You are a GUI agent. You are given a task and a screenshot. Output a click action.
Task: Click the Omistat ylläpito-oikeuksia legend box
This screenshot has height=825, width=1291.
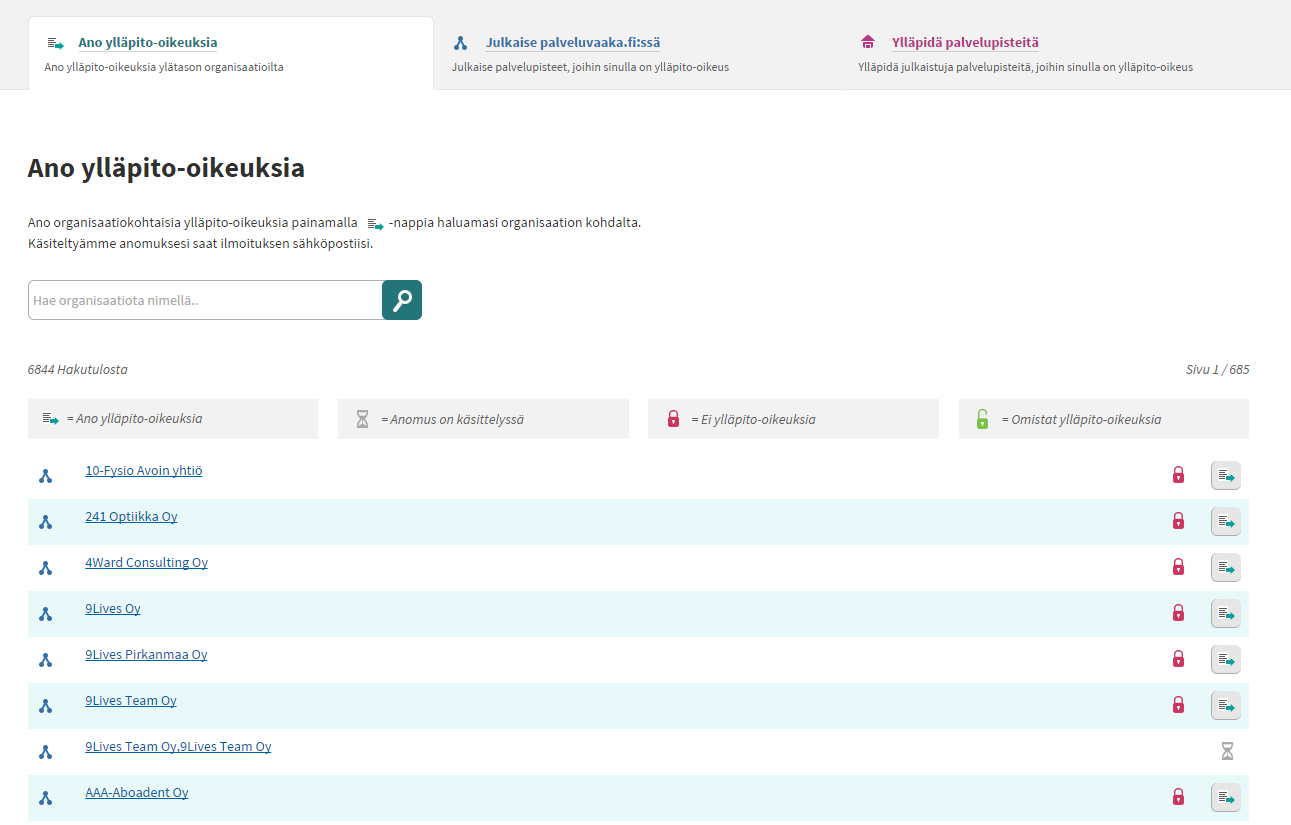click(x=1104, y=419)
